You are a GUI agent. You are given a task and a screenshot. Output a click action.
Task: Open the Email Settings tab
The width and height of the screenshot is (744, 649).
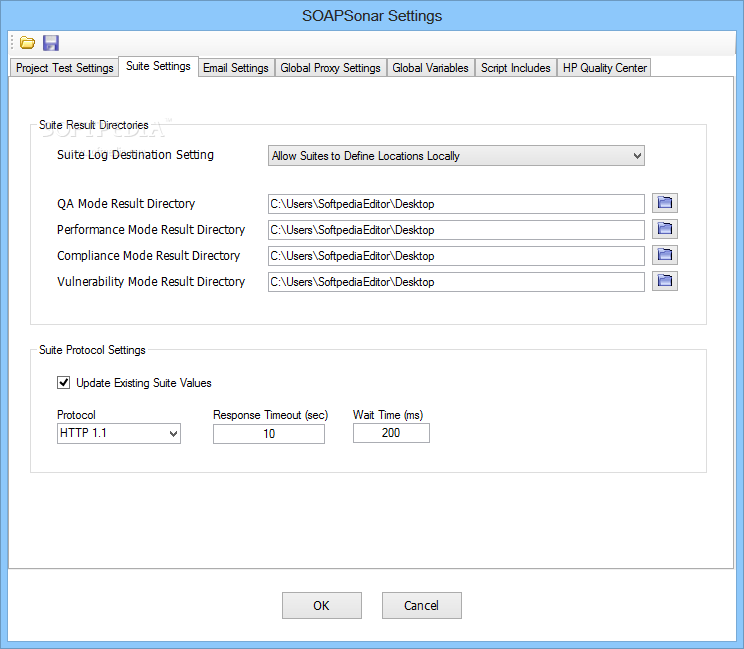point(236,68)
